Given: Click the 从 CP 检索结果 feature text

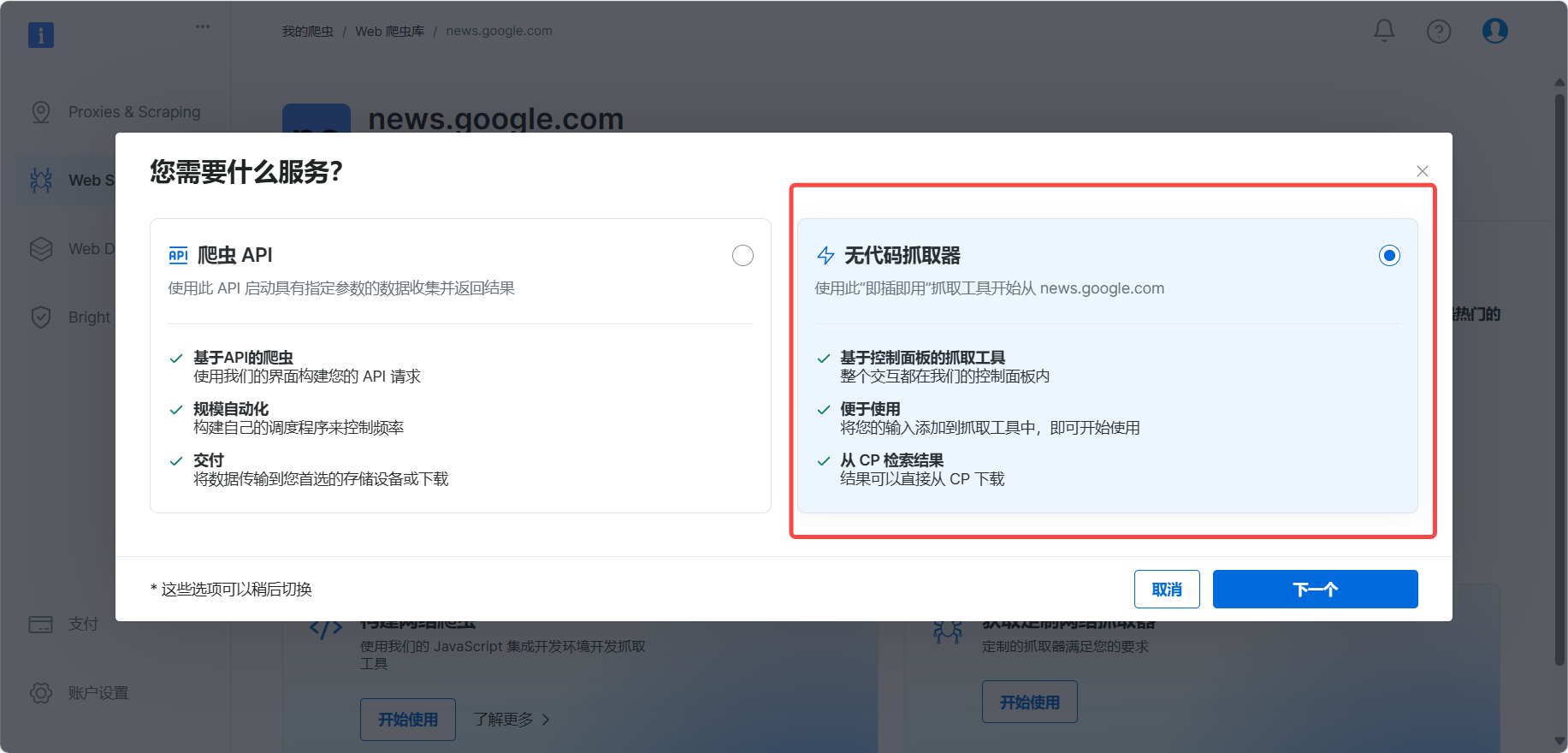Looking at the screenshot, I should pos(891,460).
